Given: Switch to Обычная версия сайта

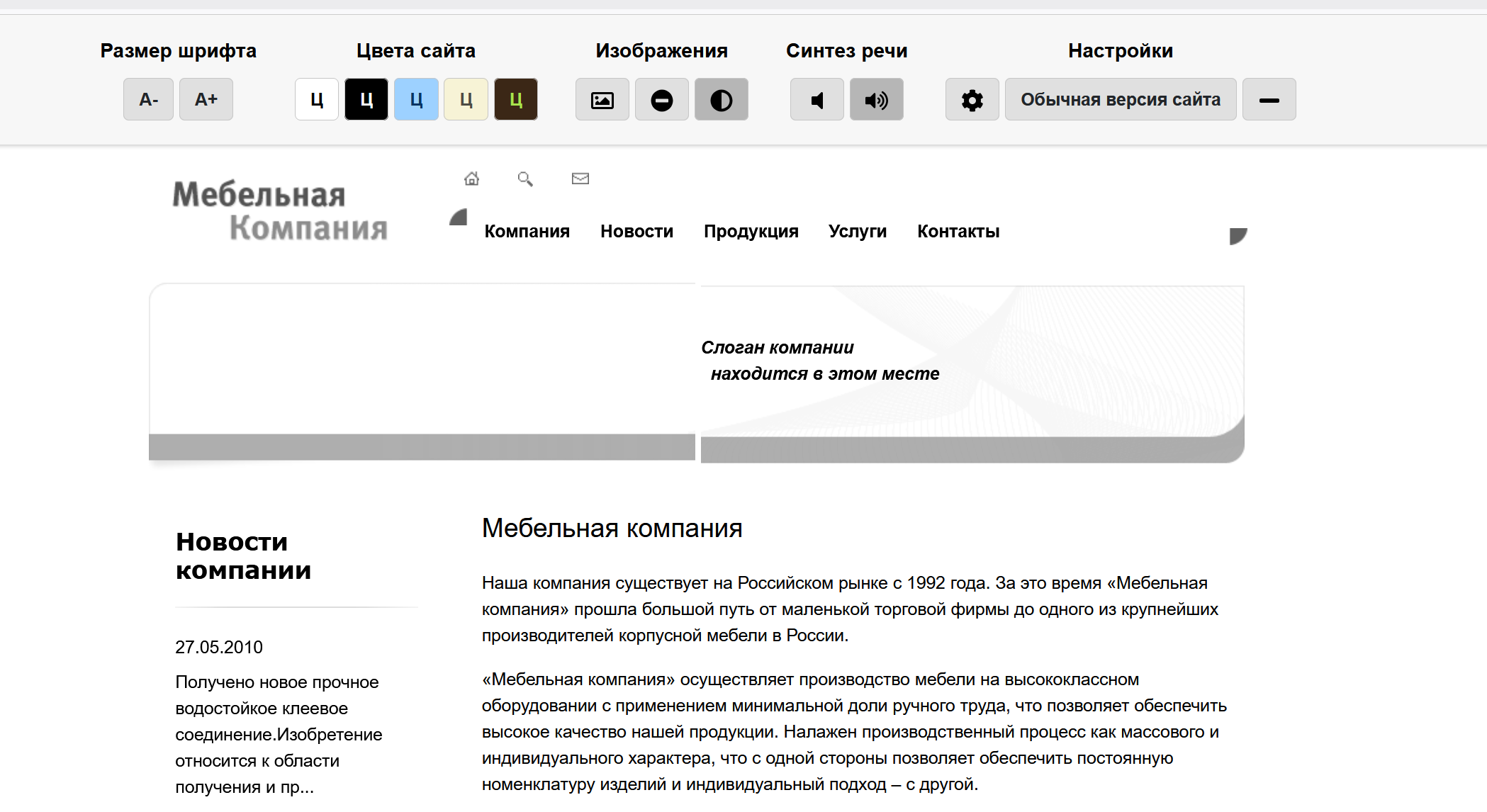Looking at the screenshot, I should point(1120,100).
